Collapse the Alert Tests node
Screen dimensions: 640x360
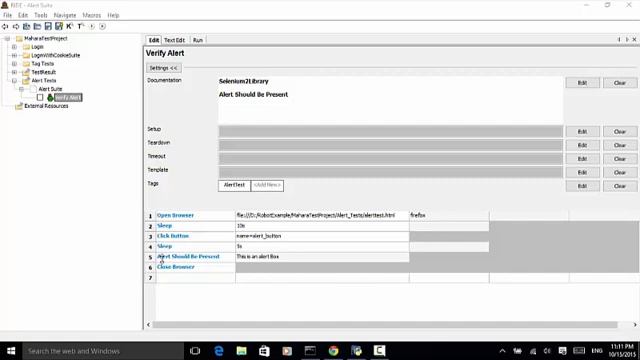click(14, 81)
